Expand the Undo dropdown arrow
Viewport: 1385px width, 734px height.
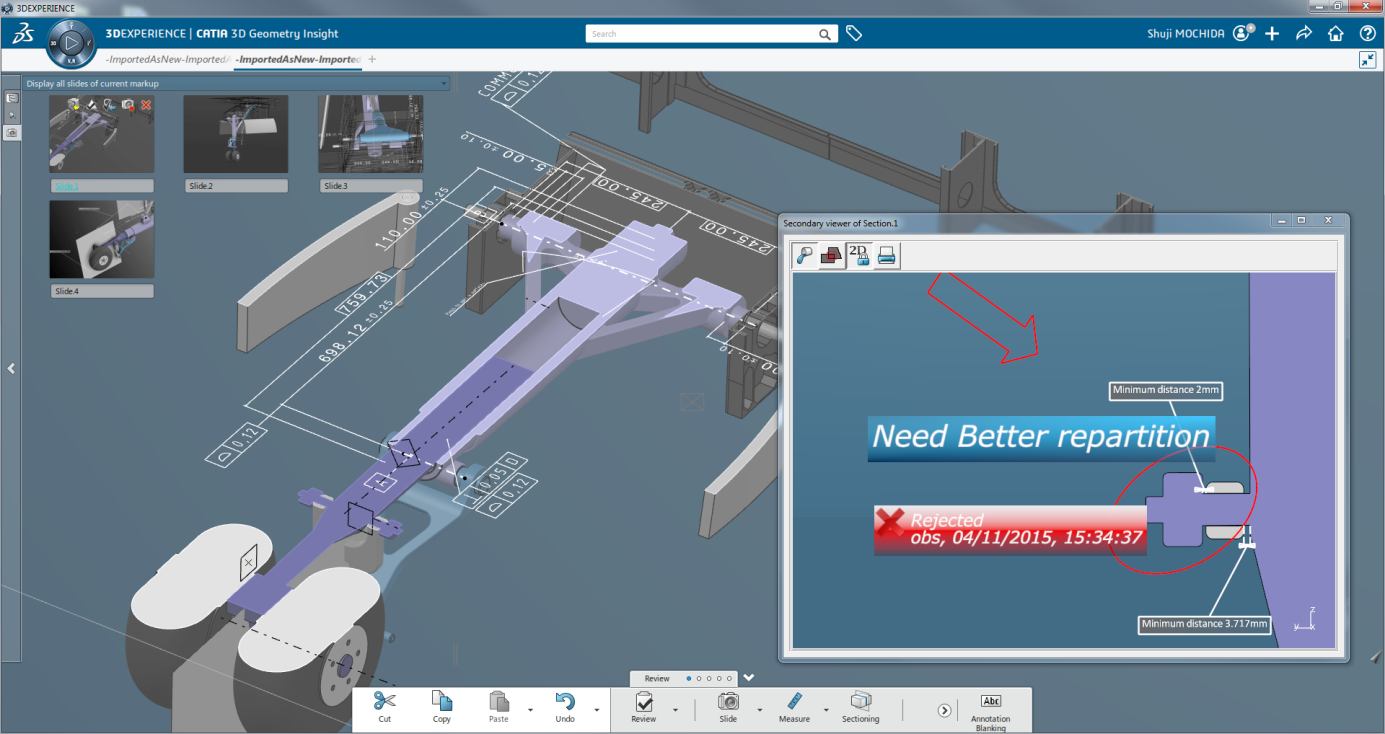point(597,710)
